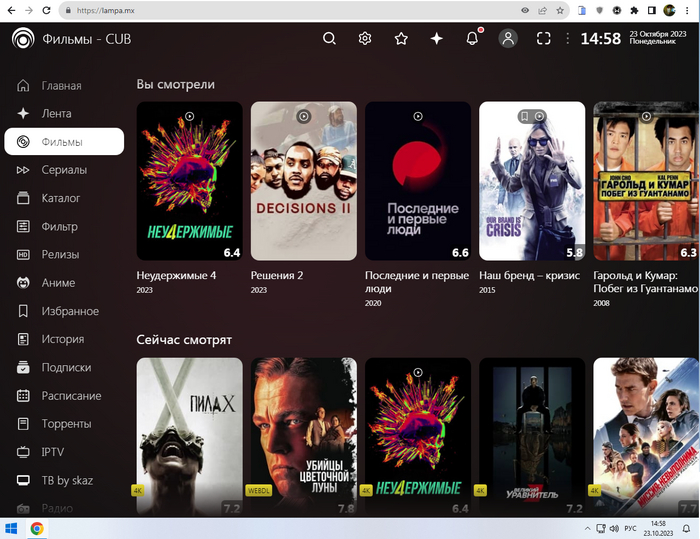The height and width of the screenshot is (539, 700).
Task: Click play badge on Decisions II poster
Action: click(x=304, y=117)
